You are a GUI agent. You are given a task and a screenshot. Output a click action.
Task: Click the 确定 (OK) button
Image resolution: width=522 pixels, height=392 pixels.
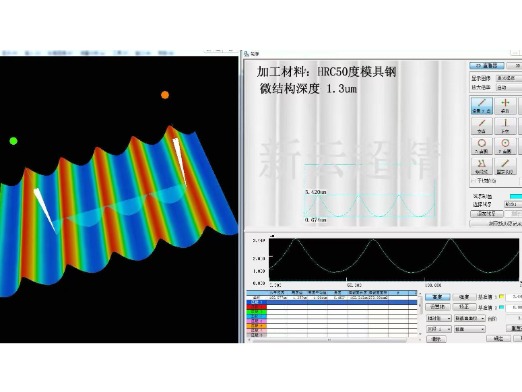click(498, 339)
